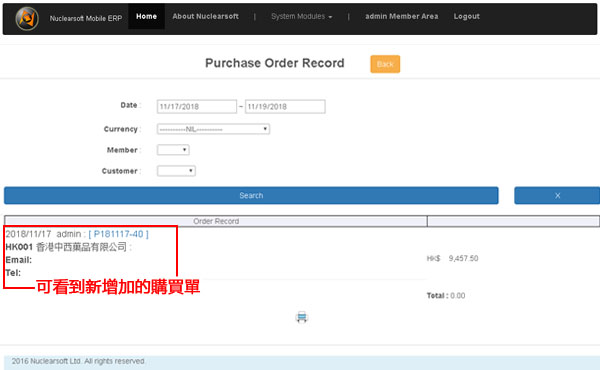
Task: Click the orange Back button
Action: pyautogui.click(x=385, y=64)
